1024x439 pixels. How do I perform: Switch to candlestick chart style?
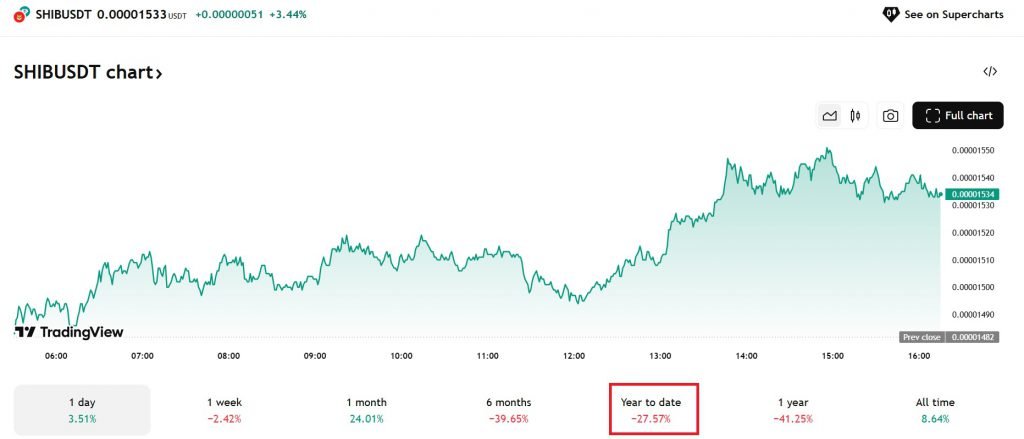pos(855,116)
